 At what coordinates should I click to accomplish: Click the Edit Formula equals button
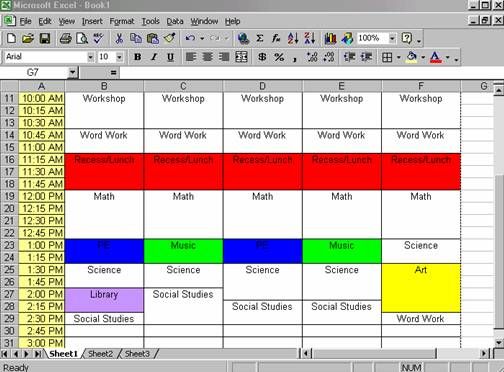tap(113, 72)
